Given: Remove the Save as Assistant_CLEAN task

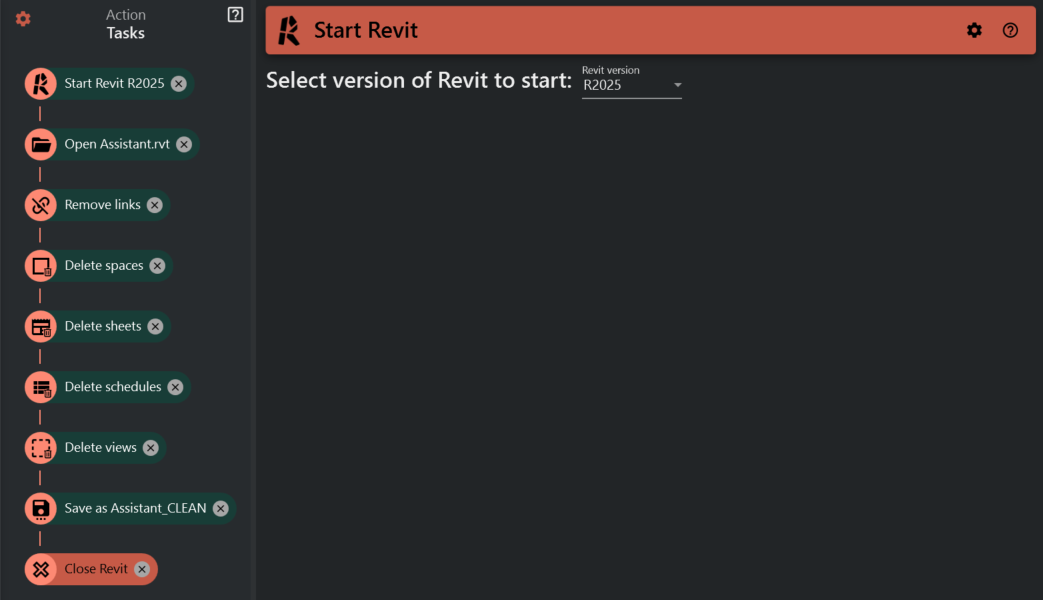Looking at the screenshot, I should click(220, 508).
